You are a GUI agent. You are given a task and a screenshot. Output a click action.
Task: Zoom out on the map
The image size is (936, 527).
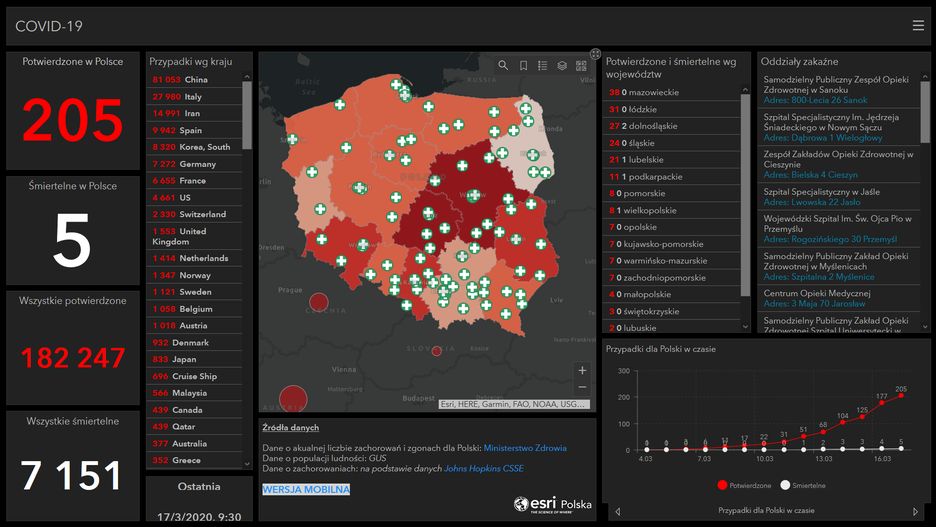(x=582, y=387)
